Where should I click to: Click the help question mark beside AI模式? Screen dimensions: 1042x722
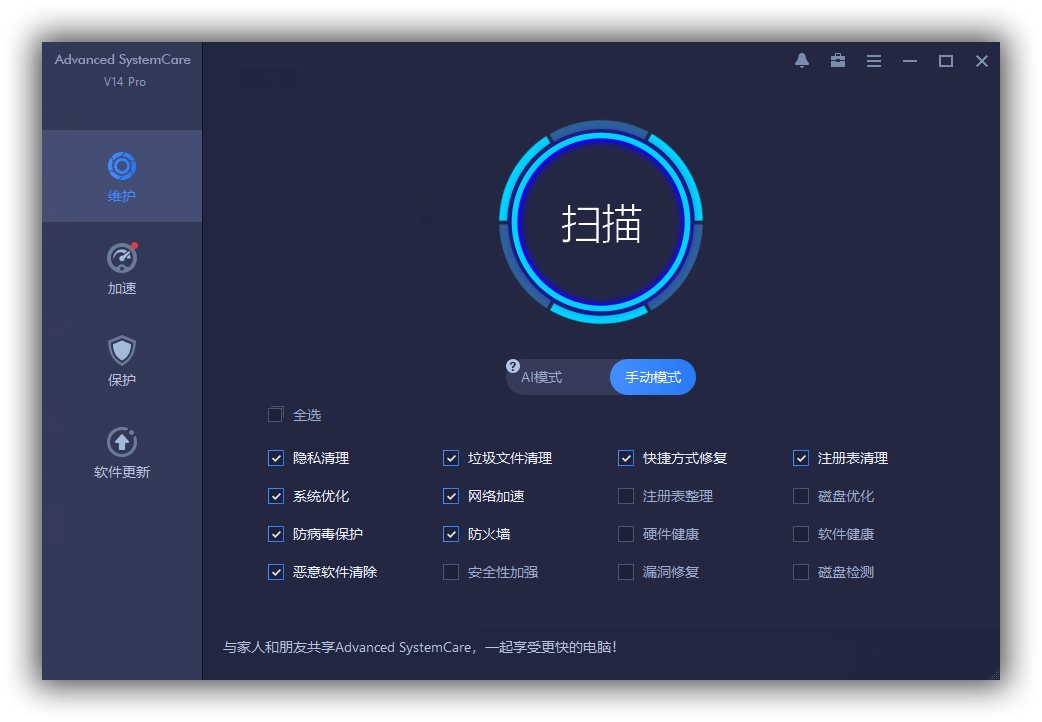[512, 366]
